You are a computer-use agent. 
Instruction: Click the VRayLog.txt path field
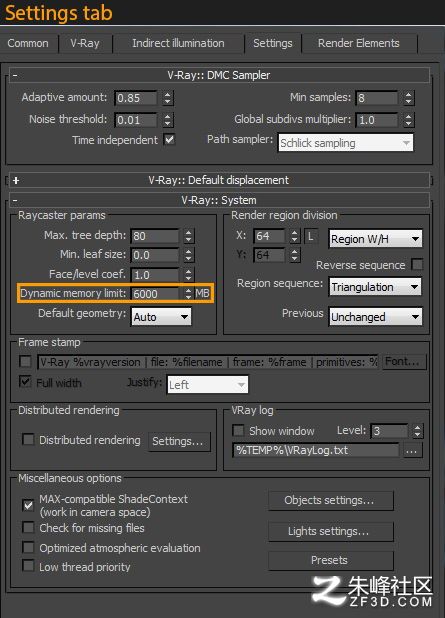316,450
